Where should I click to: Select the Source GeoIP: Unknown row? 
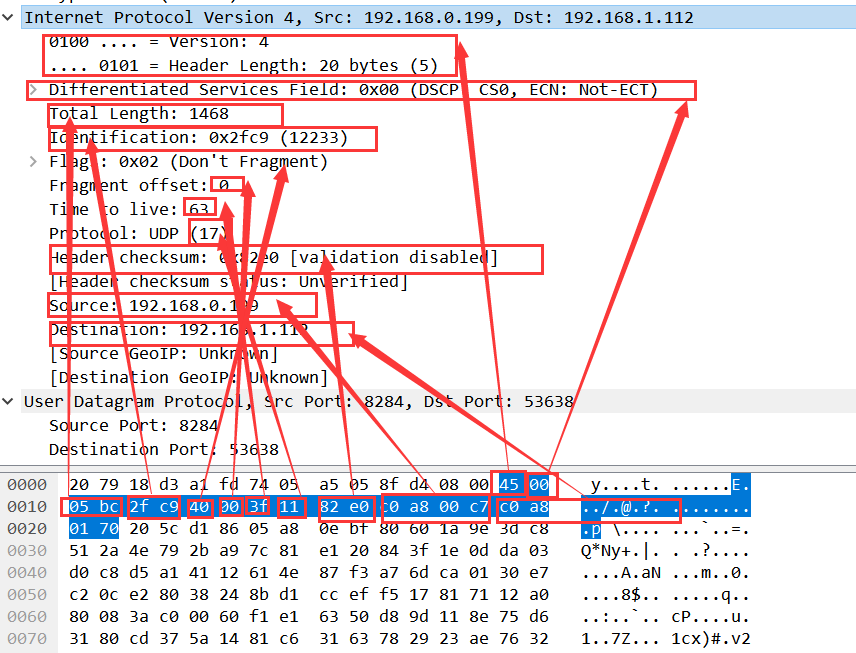[164, 354]
